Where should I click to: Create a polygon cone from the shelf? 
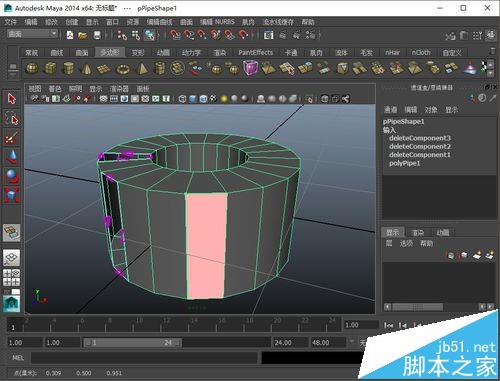pos(86,68)
